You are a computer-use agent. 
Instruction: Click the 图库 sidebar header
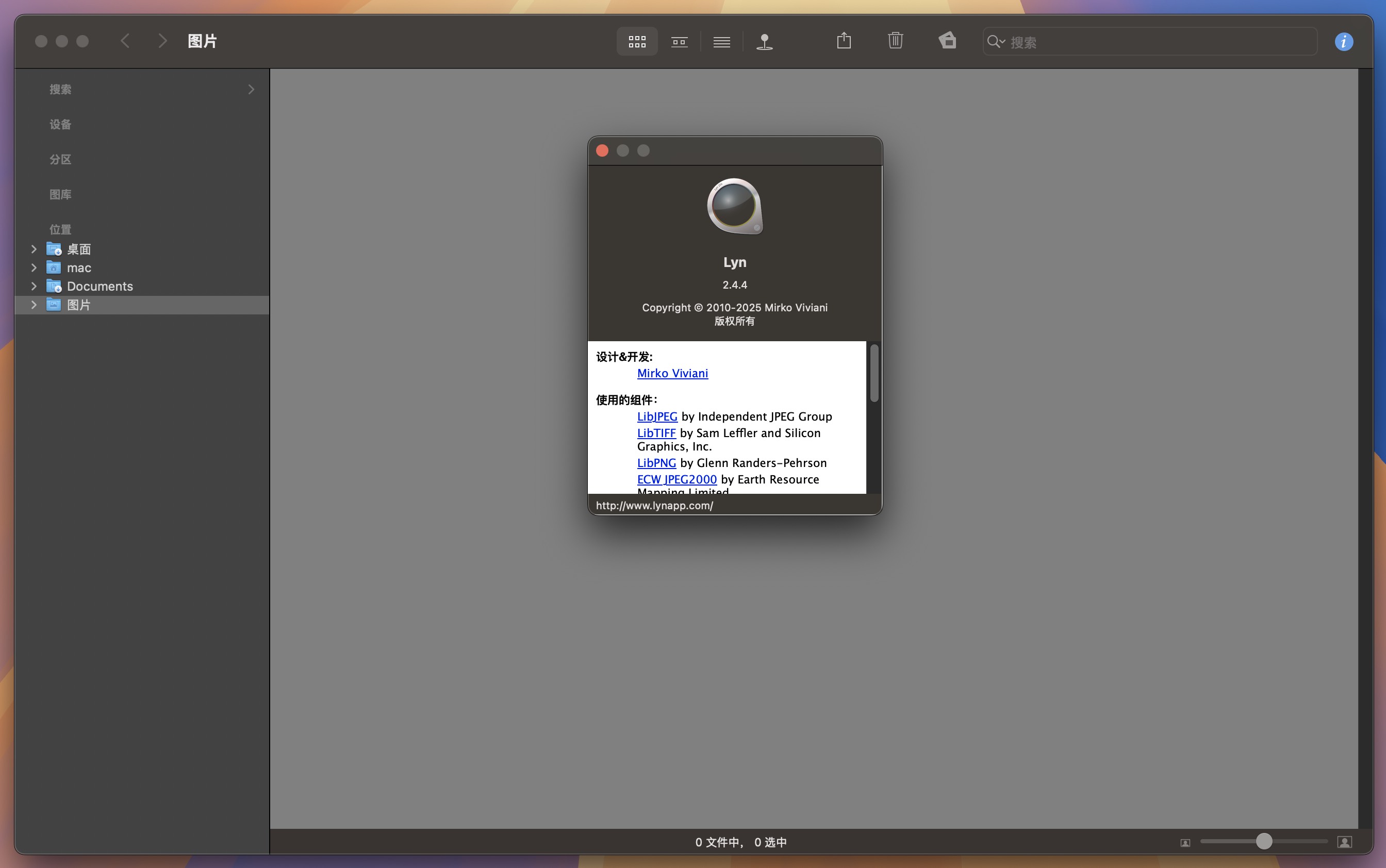point(60,195)
